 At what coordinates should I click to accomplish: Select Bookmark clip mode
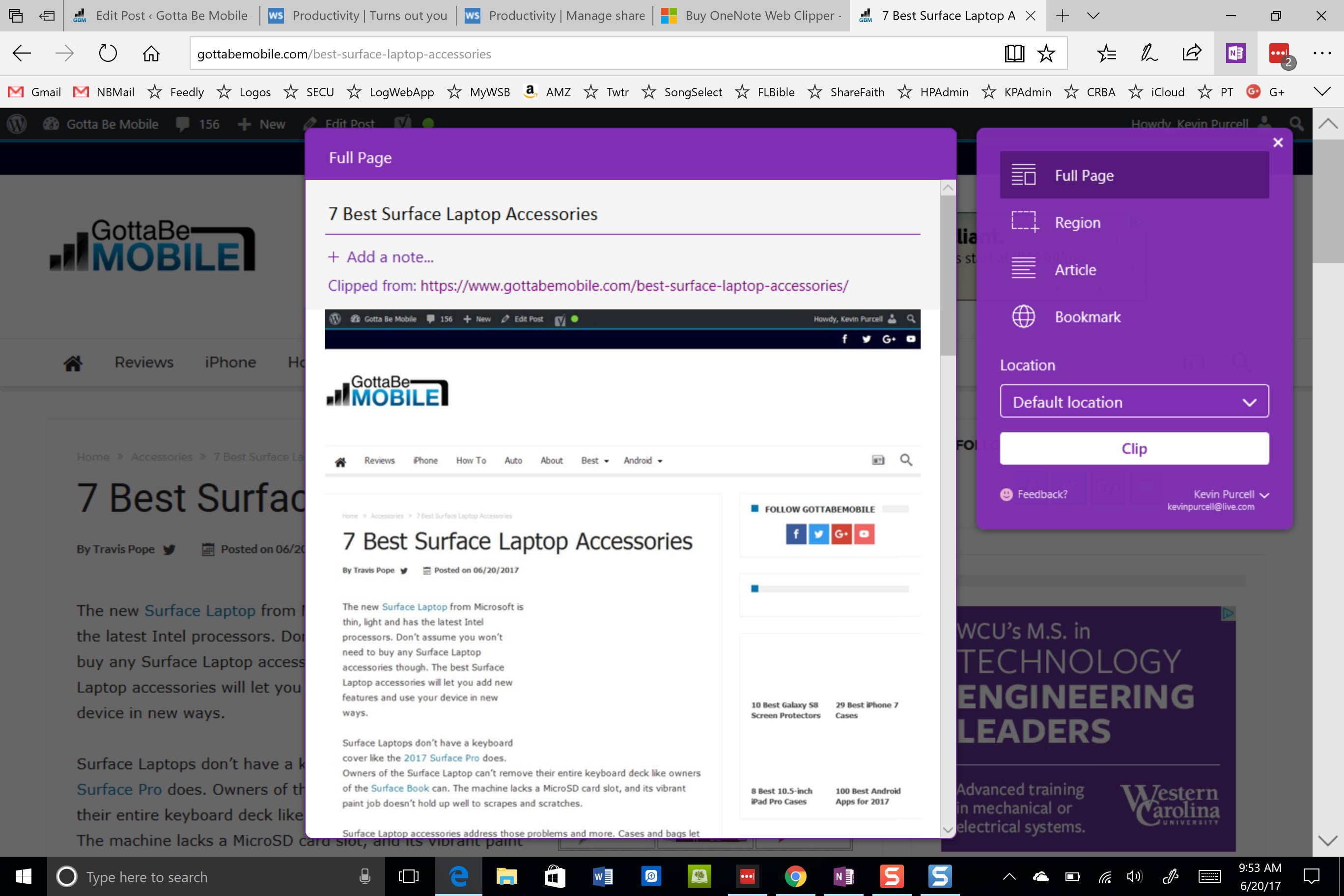click(1134, 316)
